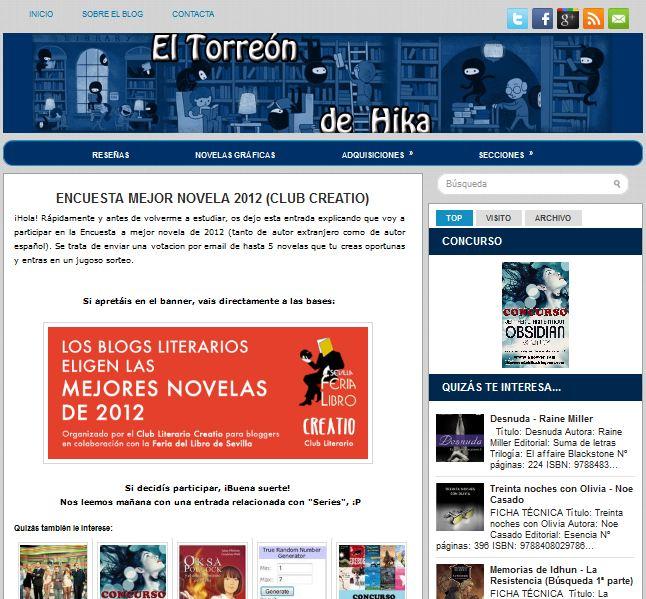Go to INICIO page
The height and width of the screenshot is (599, 646).
41,14
